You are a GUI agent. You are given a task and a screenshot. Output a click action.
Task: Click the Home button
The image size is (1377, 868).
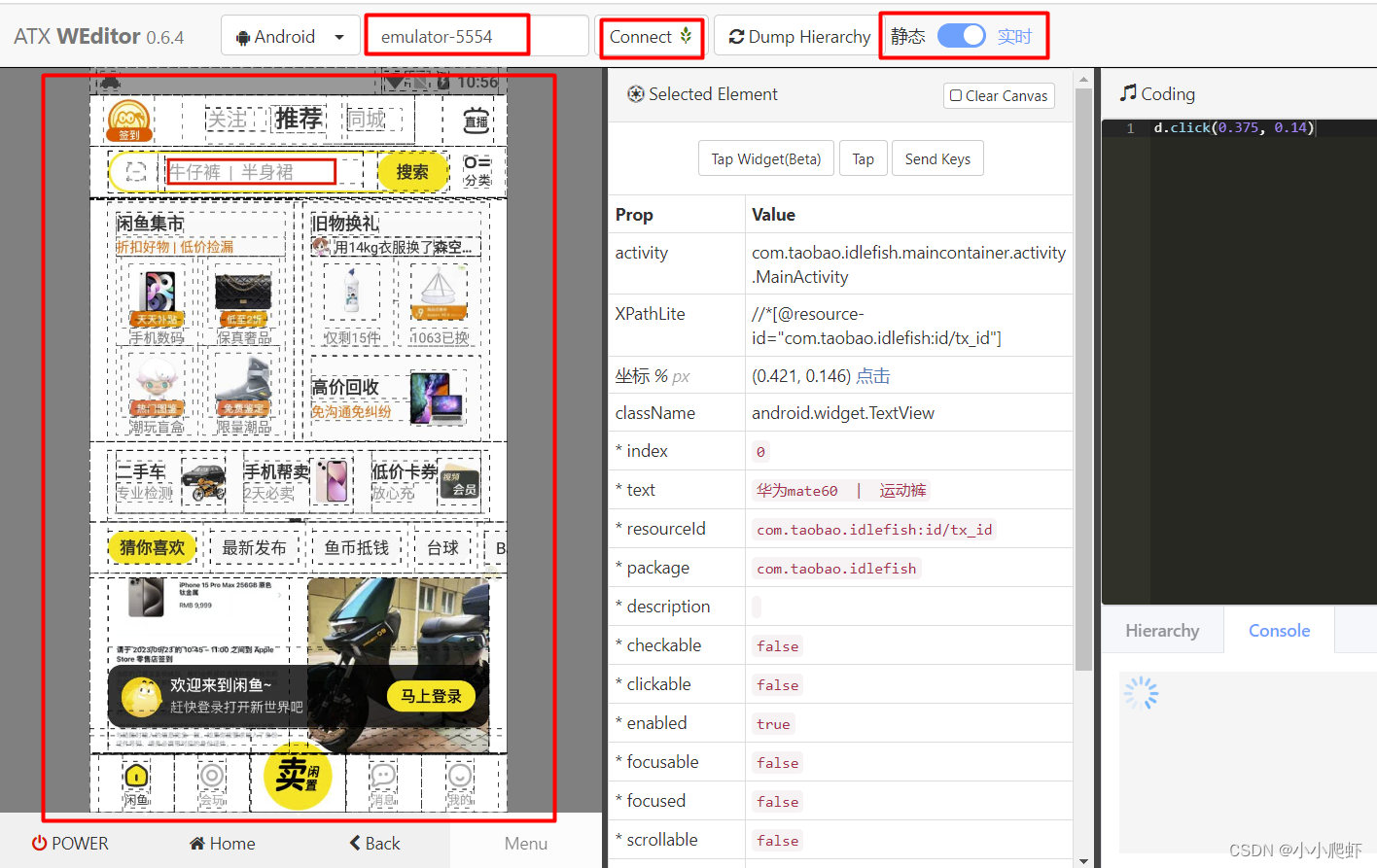click(x=223, y=844)
